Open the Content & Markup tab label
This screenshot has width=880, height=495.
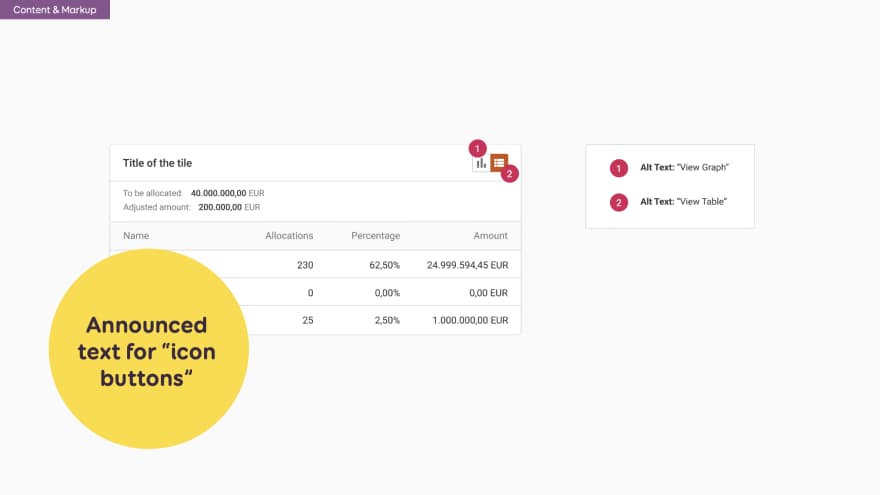(x=54, y=9)
